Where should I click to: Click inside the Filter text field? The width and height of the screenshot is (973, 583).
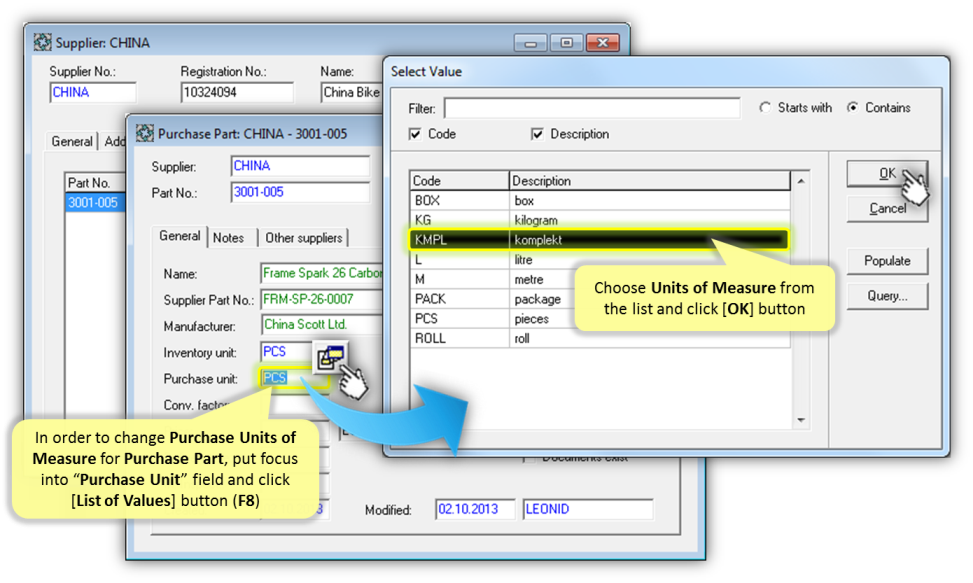pos(592,108)
